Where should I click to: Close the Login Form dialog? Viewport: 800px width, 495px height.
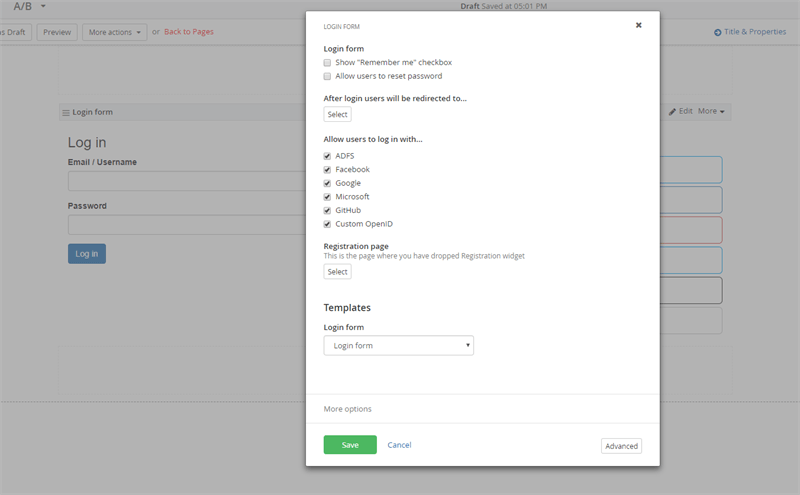click(x=638, y=25)
